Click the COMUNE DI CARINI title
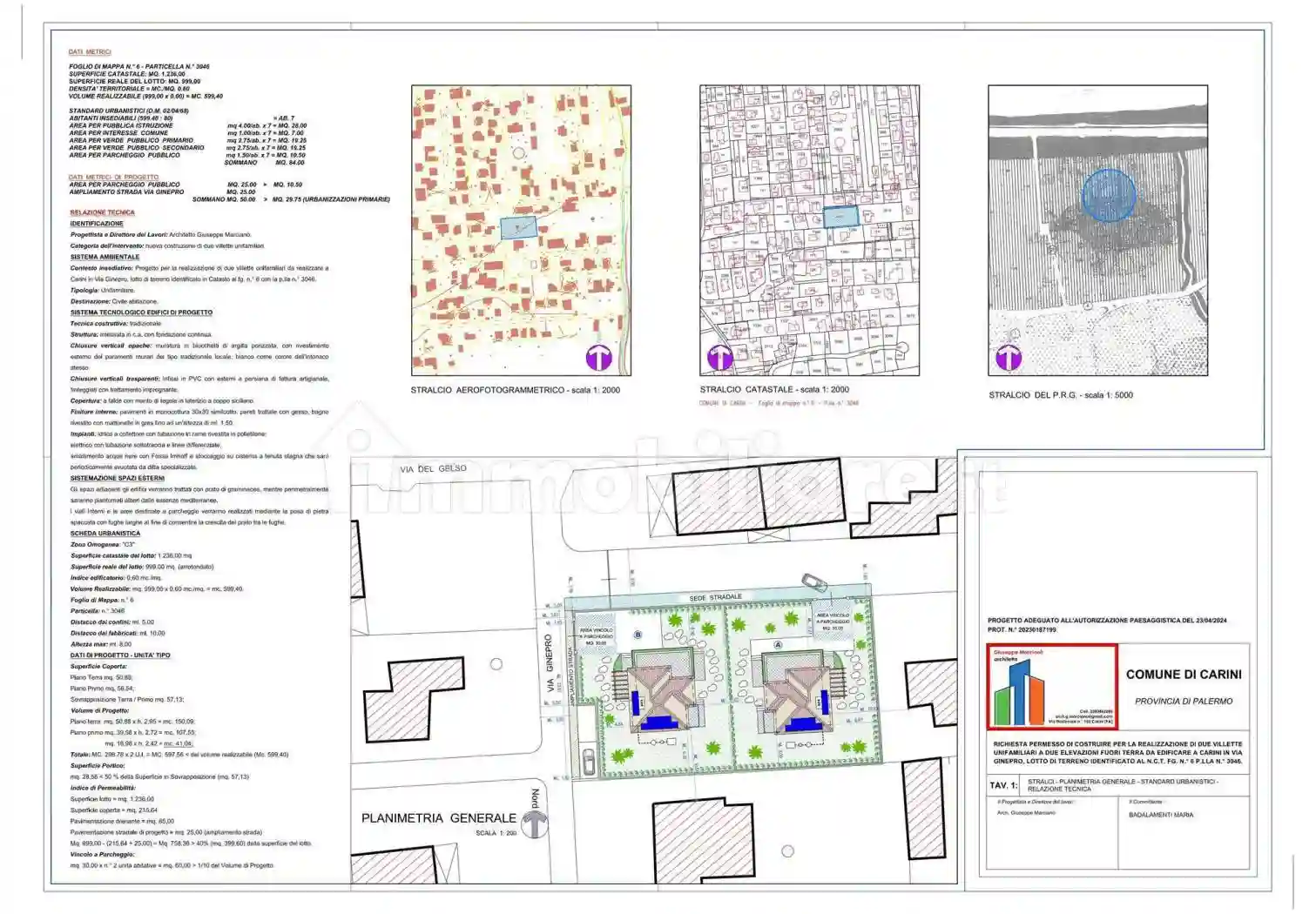Image resolution: width=1316 pixels, height=914 pixels. 1184,675
